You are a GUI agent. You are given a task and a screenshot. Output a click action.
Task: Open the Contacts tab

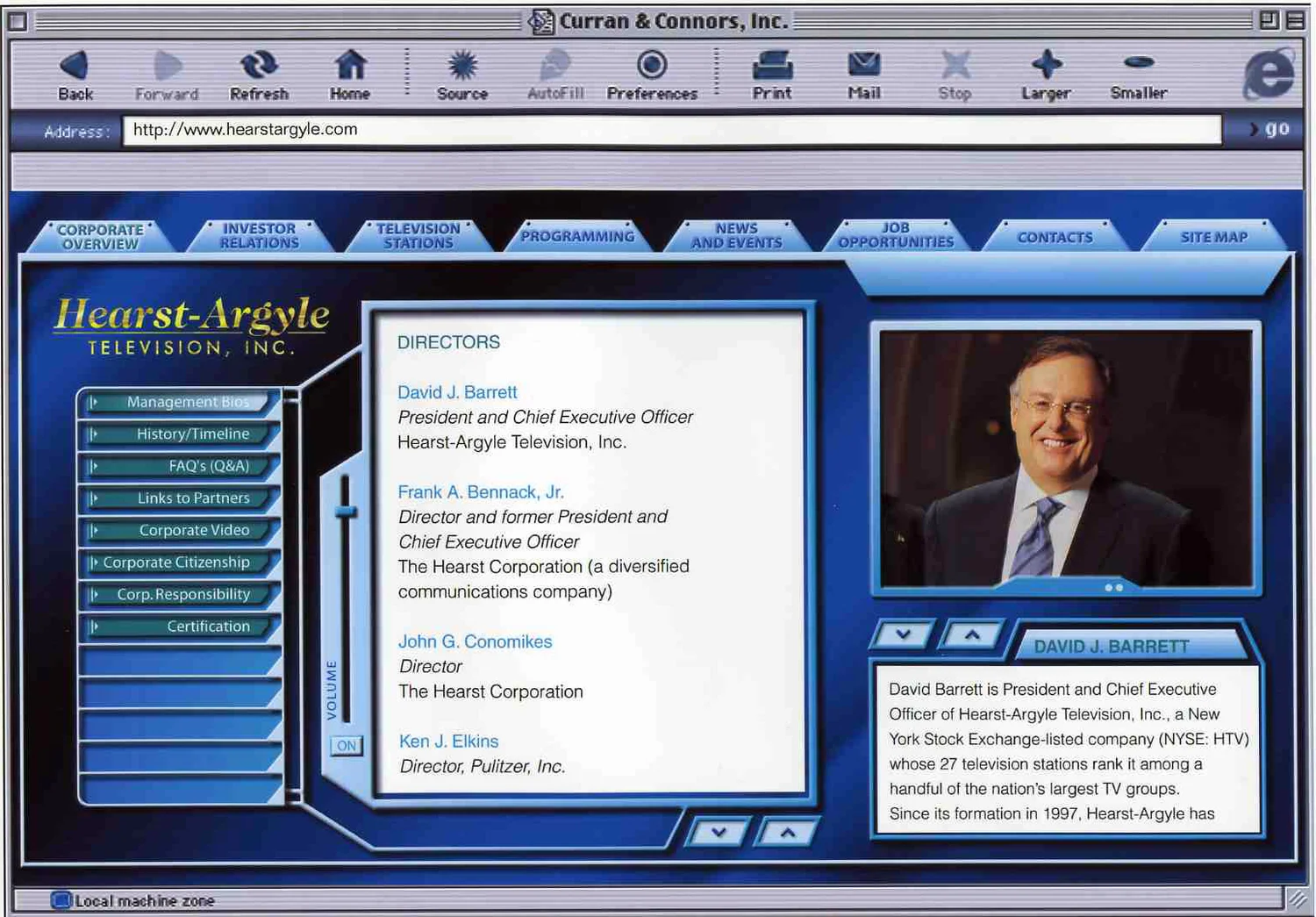tap(1055, 237)
